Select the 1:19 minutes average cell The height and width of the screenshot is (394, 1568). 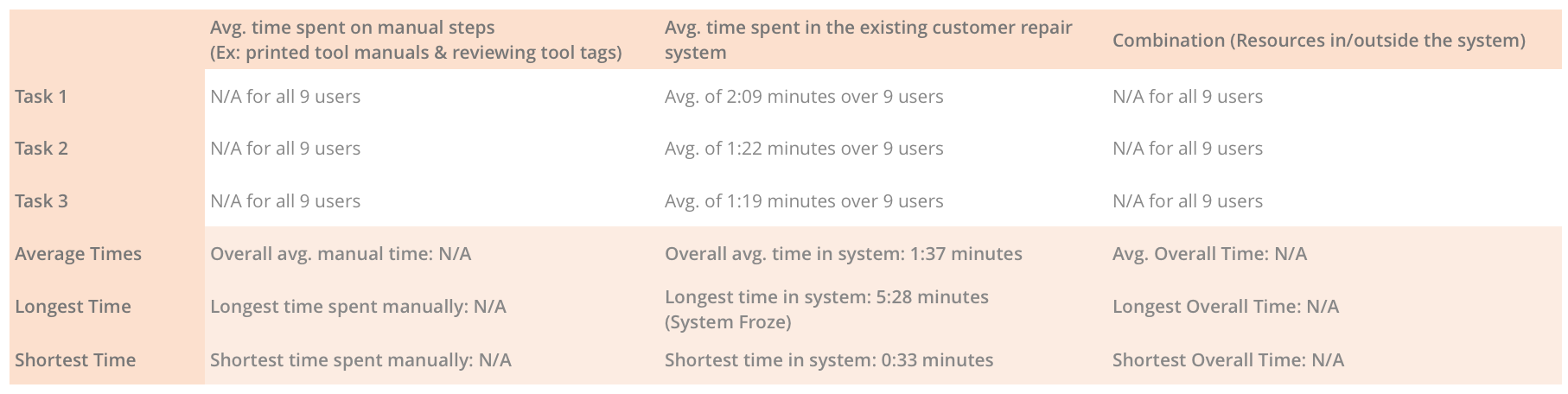coord(804,201)
